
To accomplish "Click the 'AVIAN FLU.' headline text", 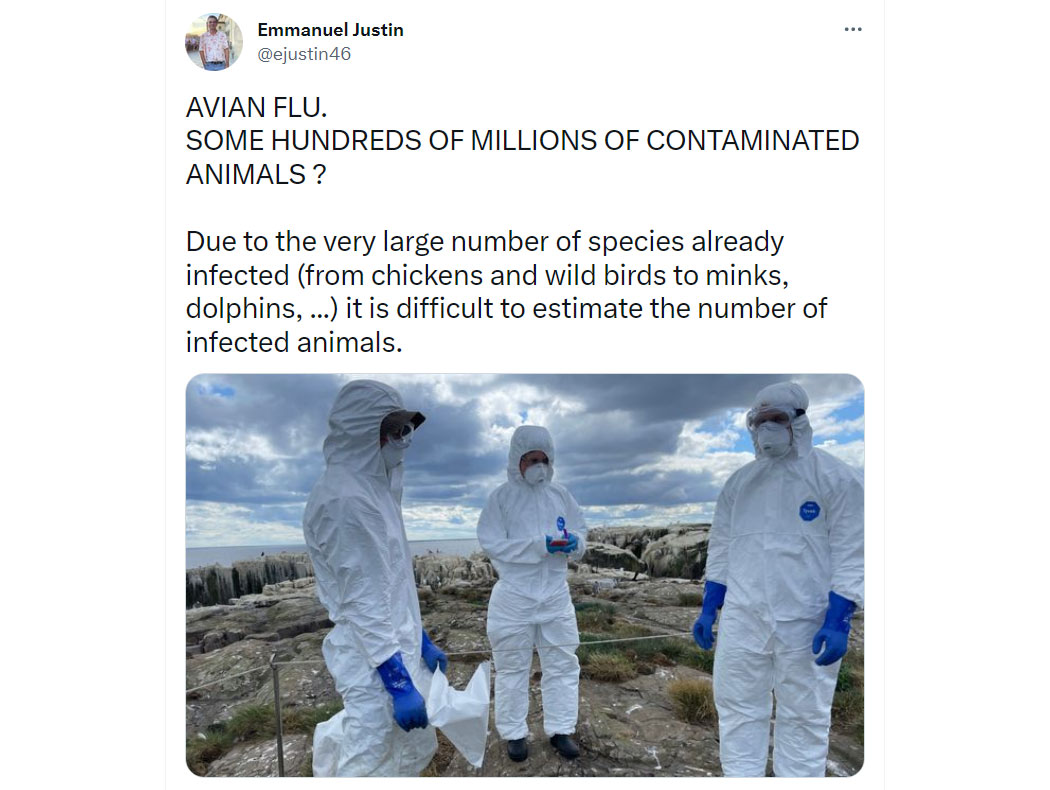I will click(256, 107).
